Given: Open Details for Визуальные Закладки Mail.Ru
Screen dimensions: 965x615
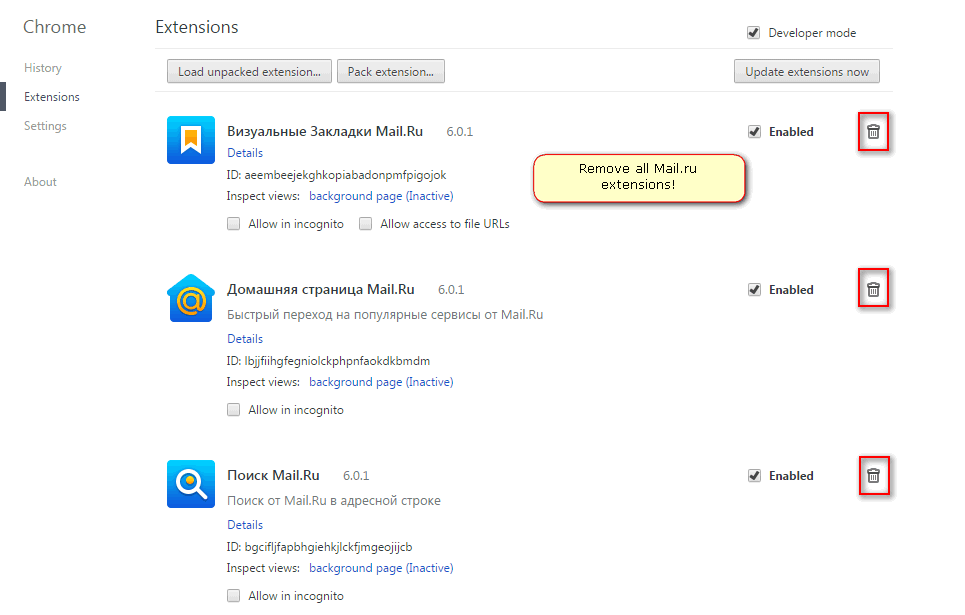Looking at the screenshot, I should [x=245, y=152].
